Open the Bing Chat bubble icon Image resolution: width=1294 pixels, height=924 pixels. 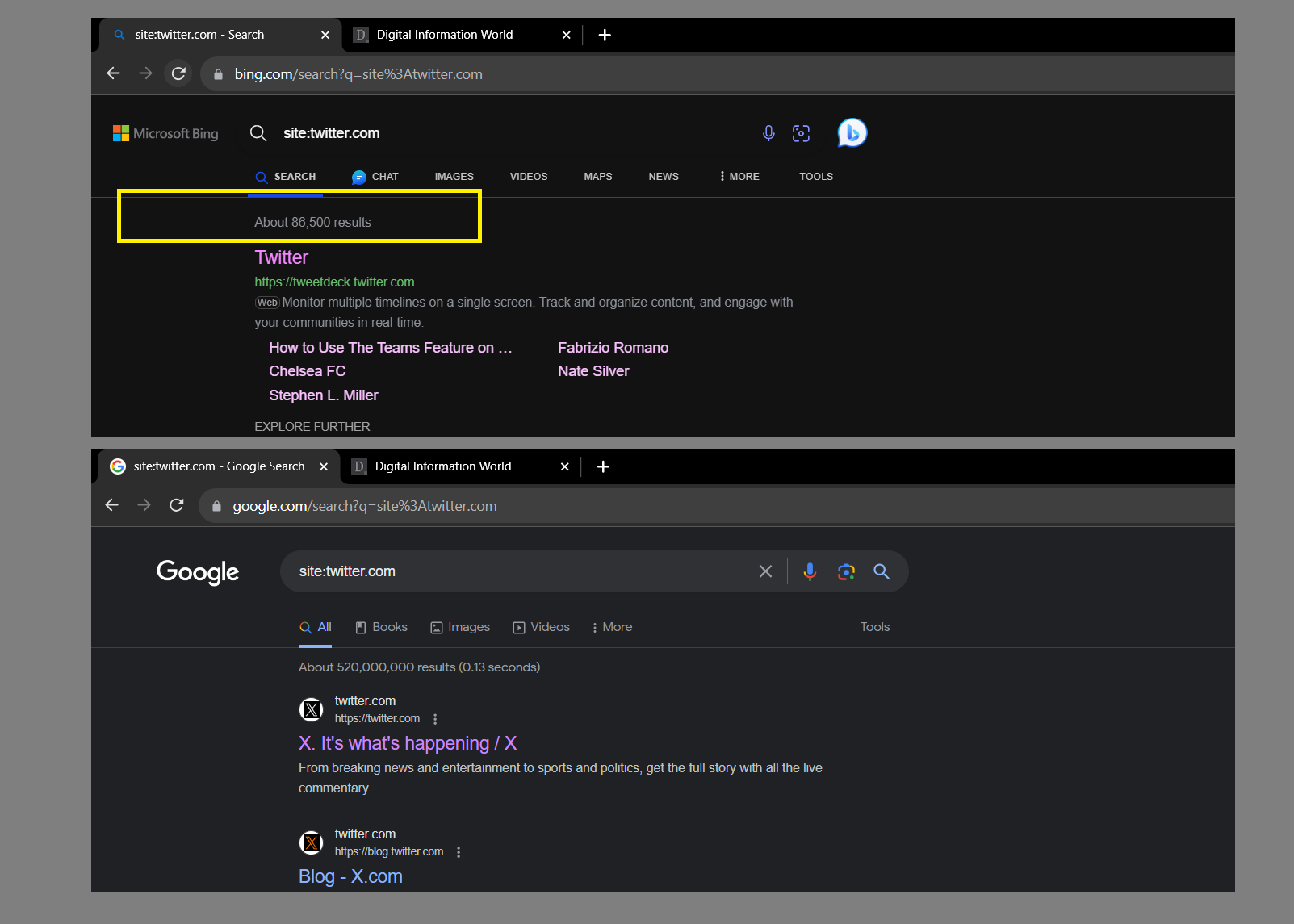pos(852,133)
